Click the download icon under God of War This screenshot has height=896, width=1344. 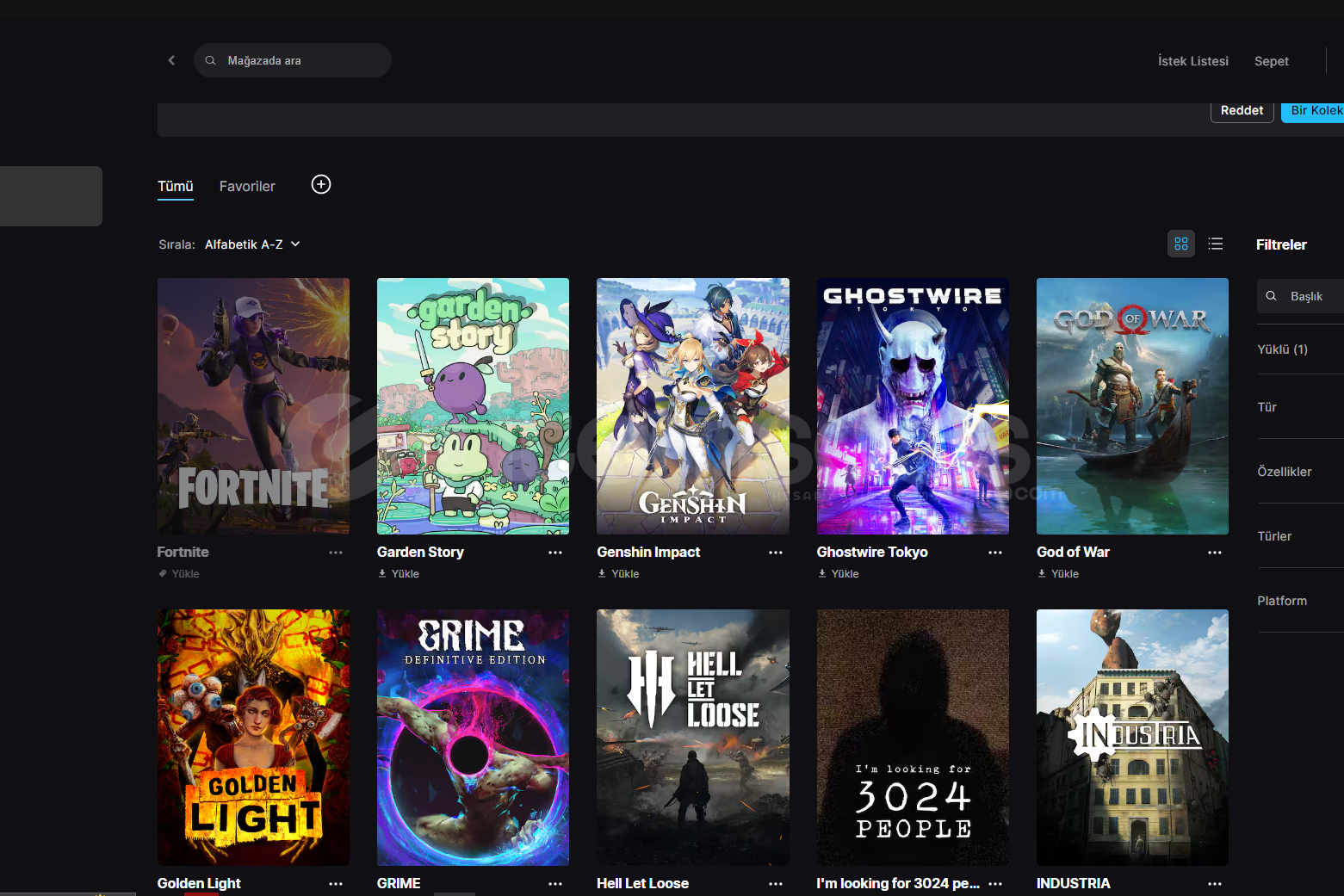1042,573
